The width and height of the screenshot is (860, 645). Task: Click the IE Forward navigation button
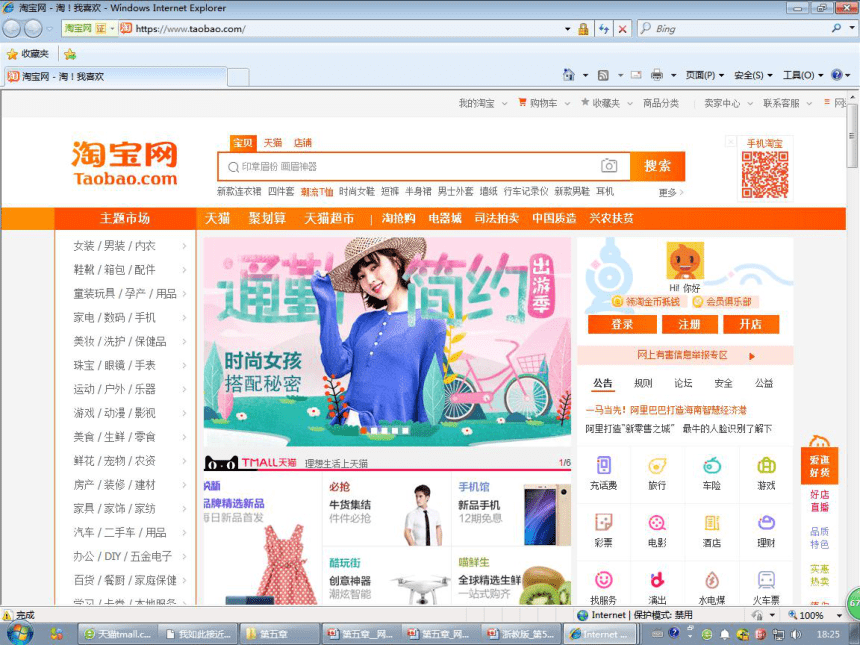point(33,29)
